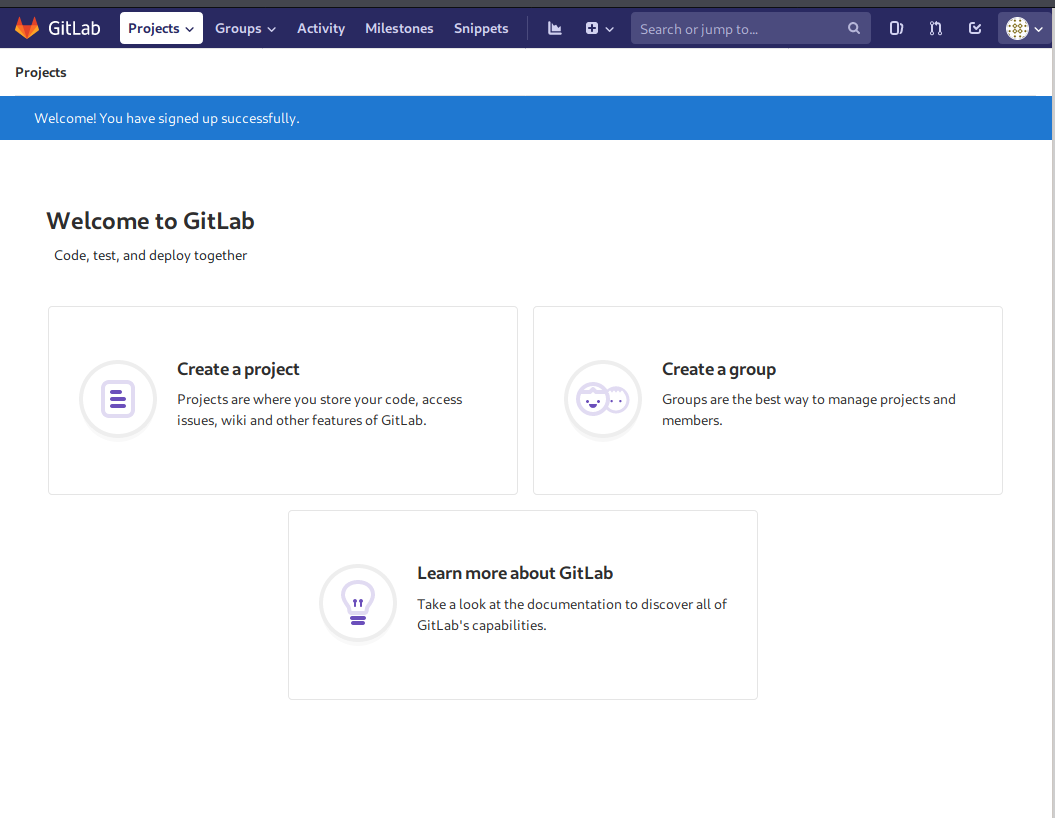Click the Create a group faces icon

tap(603, 399)
